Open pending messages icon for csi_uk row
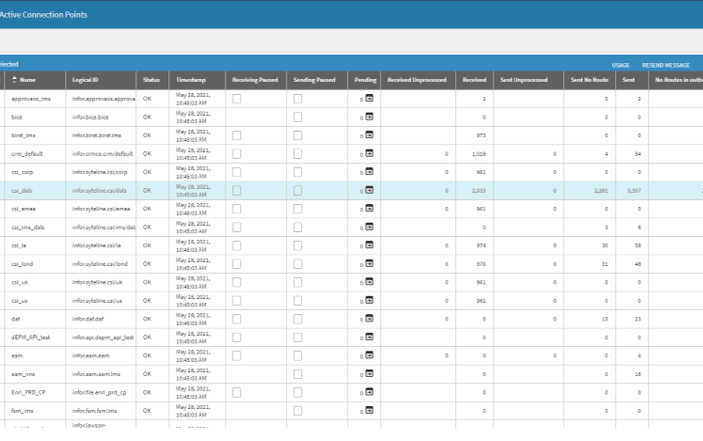Viewport: 703px width, 441px height. (x=369, y=282)
